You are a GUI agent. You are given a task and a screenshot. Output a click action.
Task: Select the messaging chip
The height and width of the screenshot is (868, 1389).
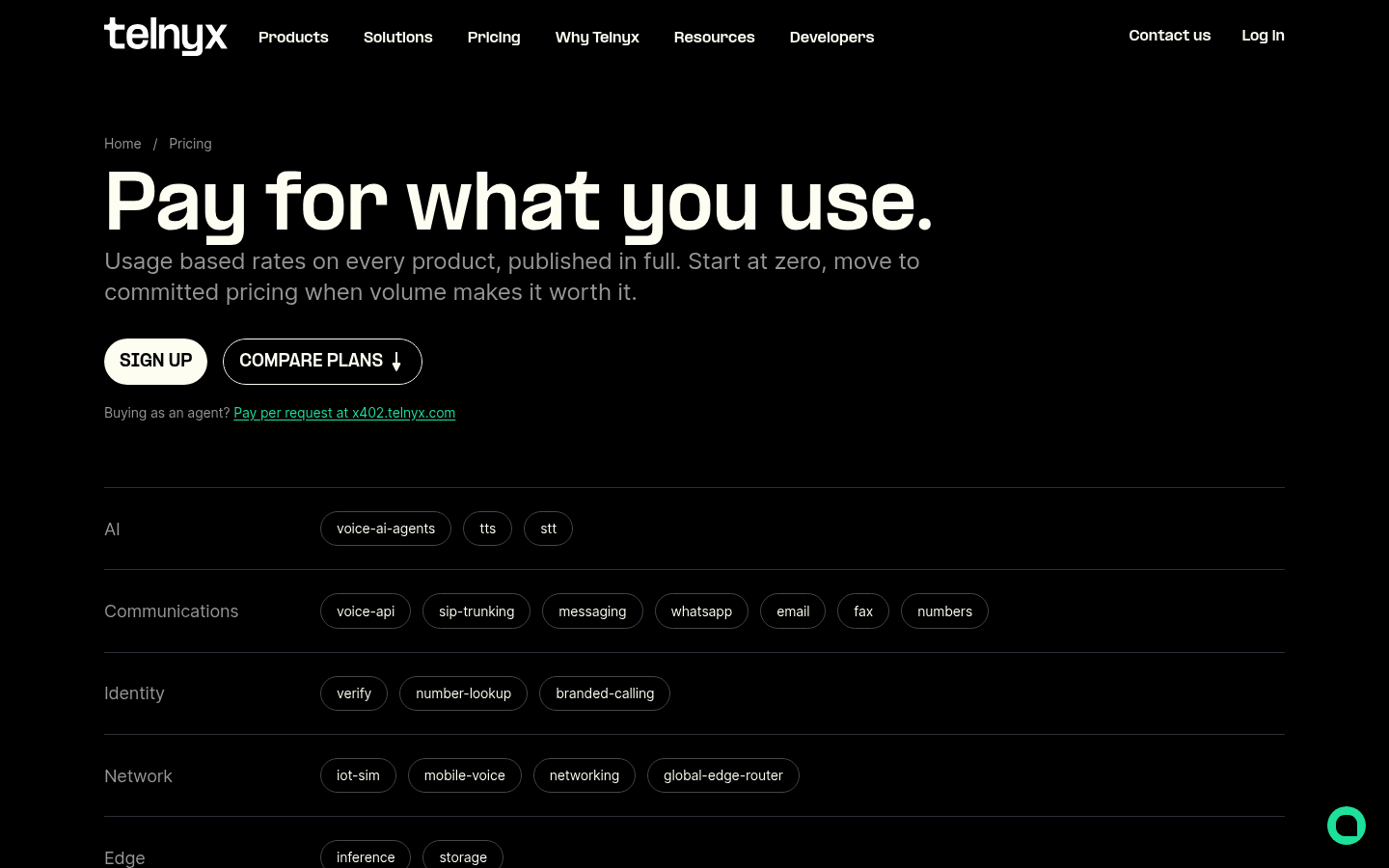pos(592,611)
